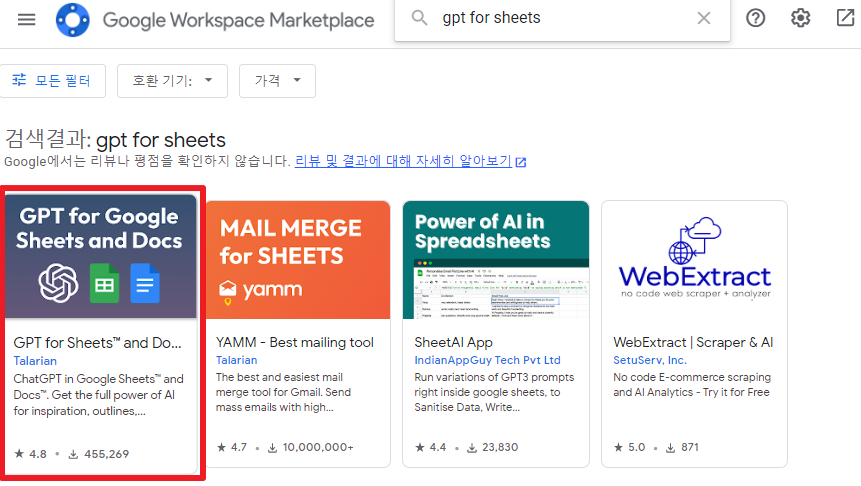Select the YAMM - Best mailing tool title
The height and width of the screenshot is (486, 861).
pos(294,342)
